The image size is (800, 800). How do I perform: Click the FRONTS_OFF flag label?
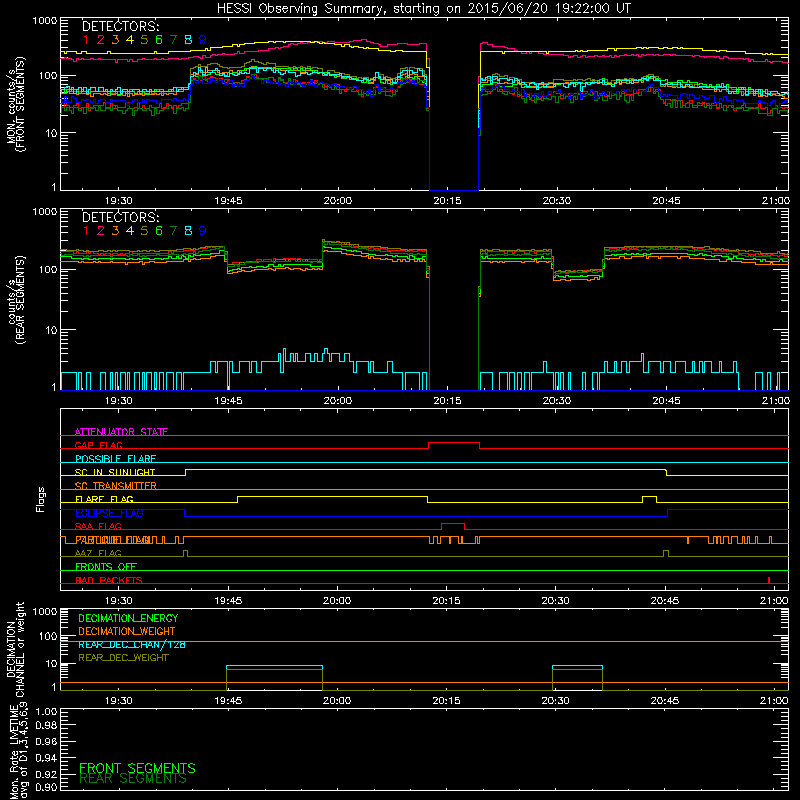click(106, 567)
